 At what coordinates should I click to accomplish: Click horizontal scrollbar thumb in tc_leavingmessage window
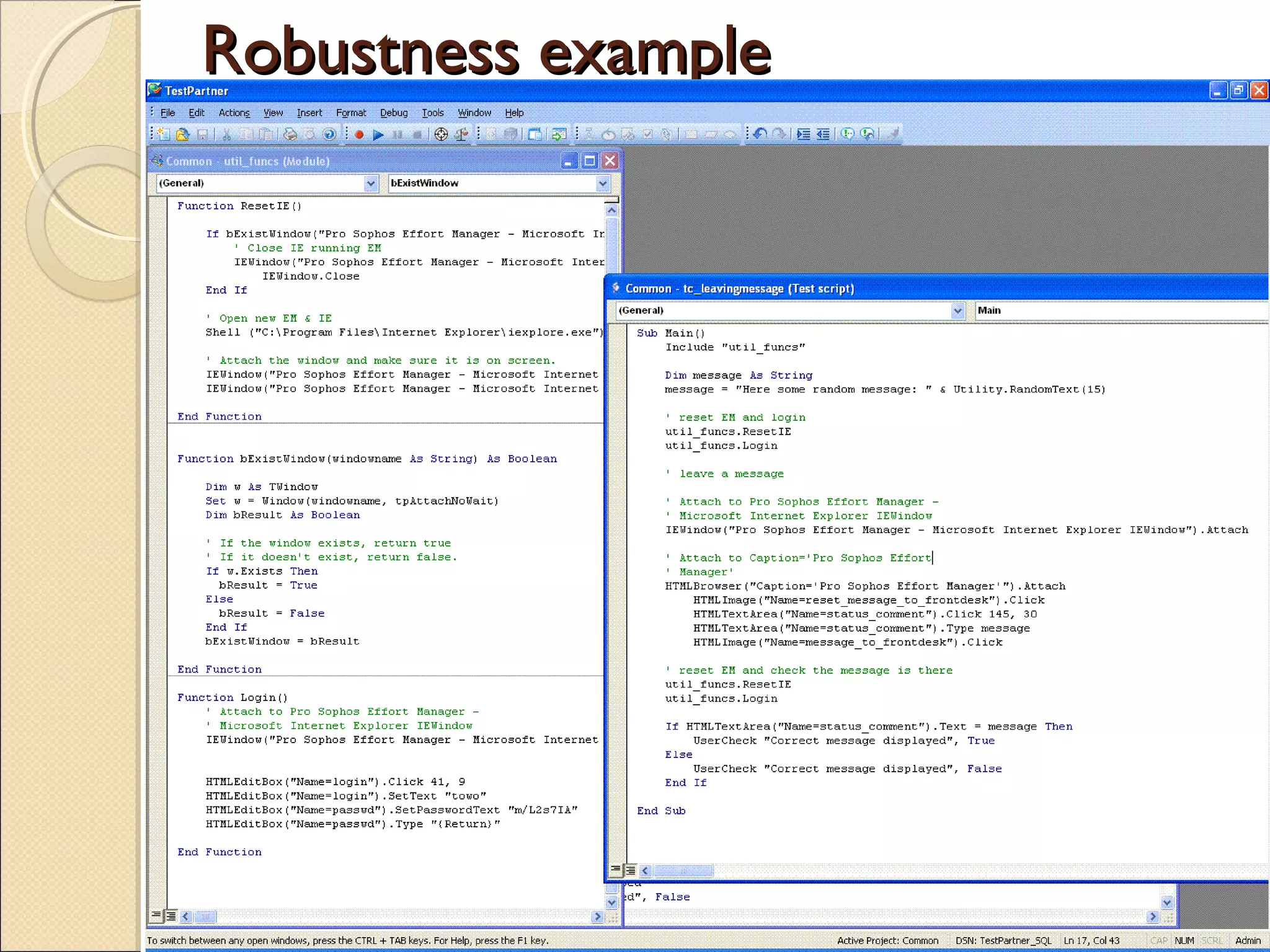coord(683,870)
